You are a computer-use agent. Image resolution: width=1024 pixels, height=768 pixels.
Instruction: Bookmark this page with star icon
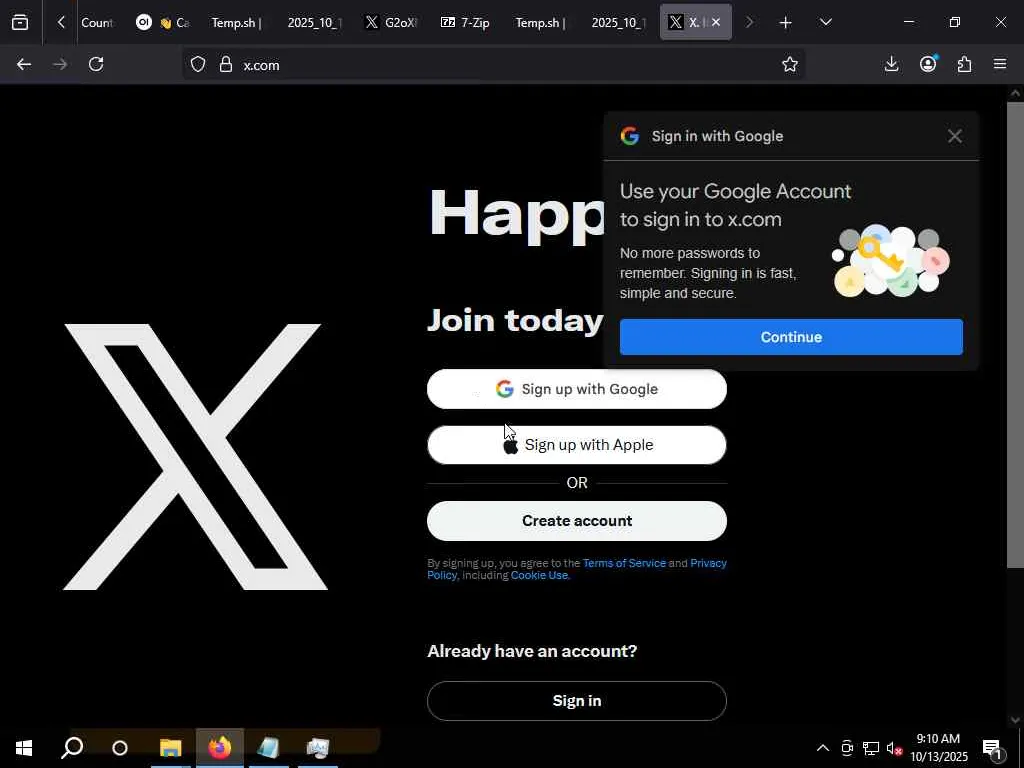point(790,64)
